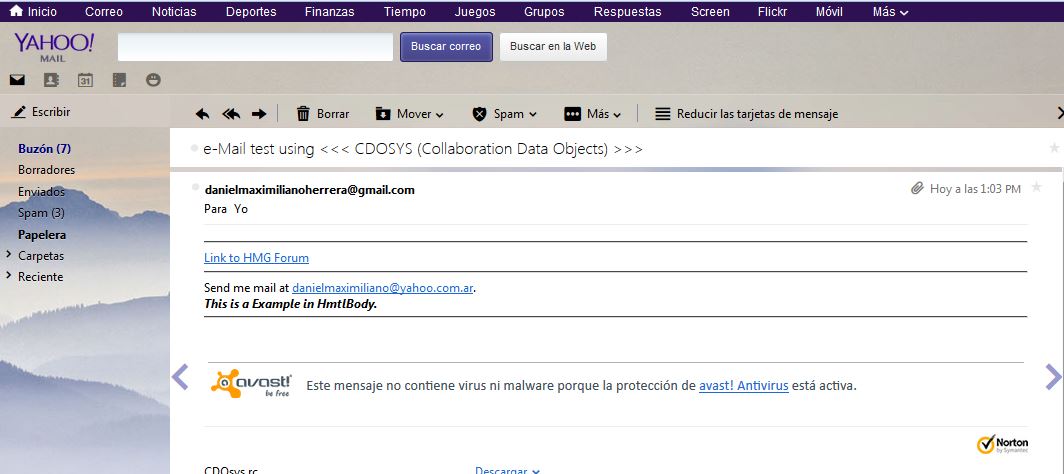The height and width of the screenshot is (474, 1064).
Task: Click the Buscar correo button
Action: point(446,47)
